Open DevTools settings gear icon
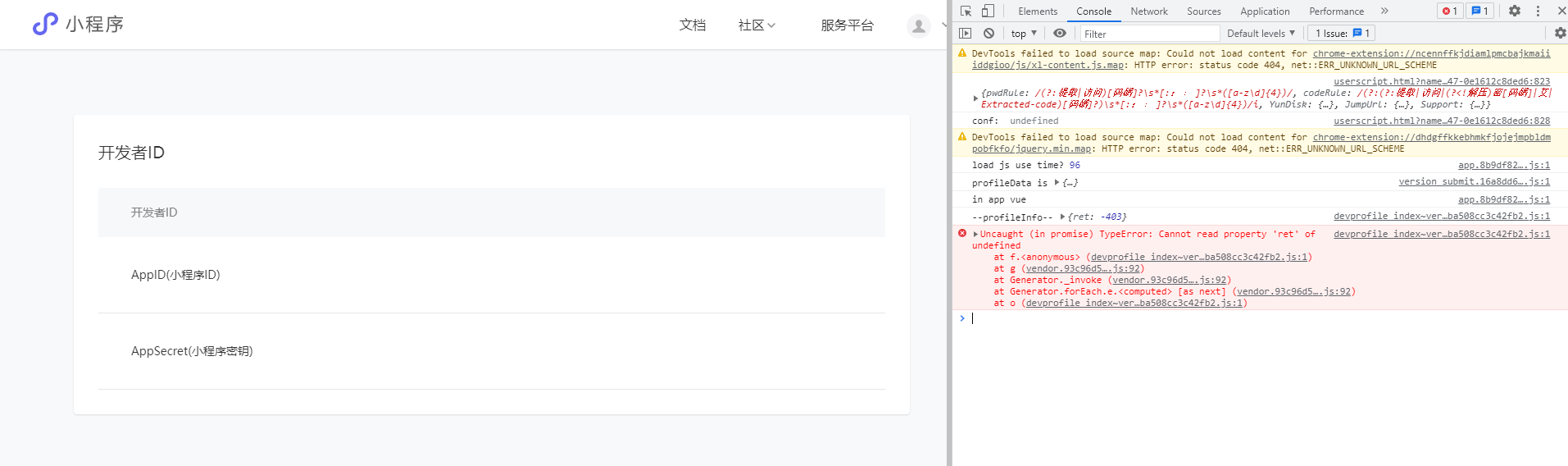The width and height of the screenshot is (1568, 466). (x=1515, y=11)
